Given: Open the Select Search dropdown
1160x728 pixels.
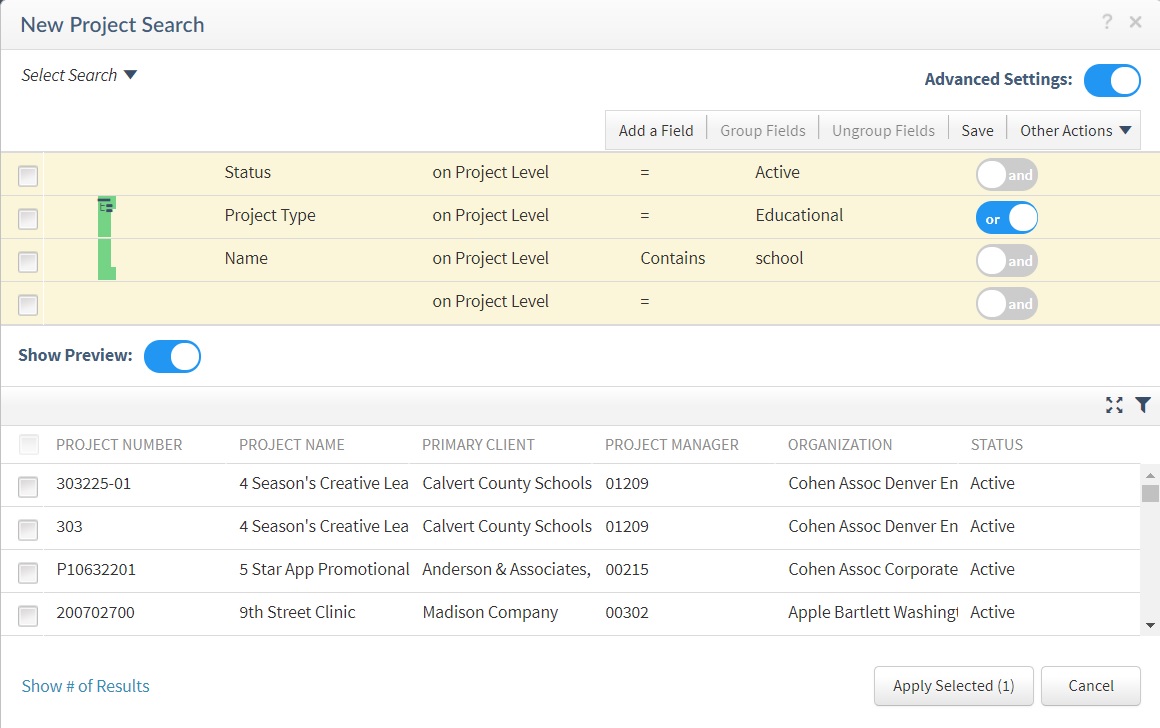Looking at the screenshot, I should point(79,75).
